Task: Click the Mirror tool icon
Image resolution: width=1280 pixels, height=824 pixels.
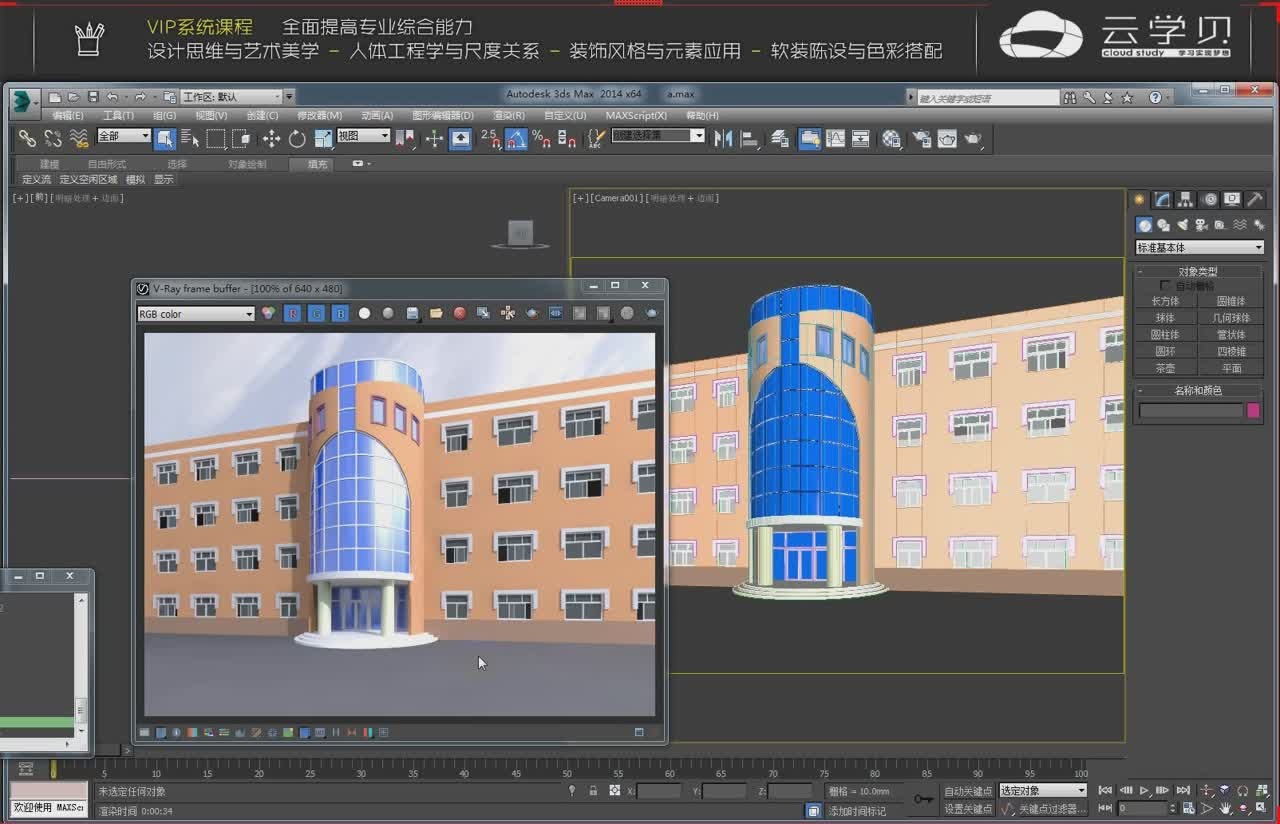Action: [x=723, y=139]
